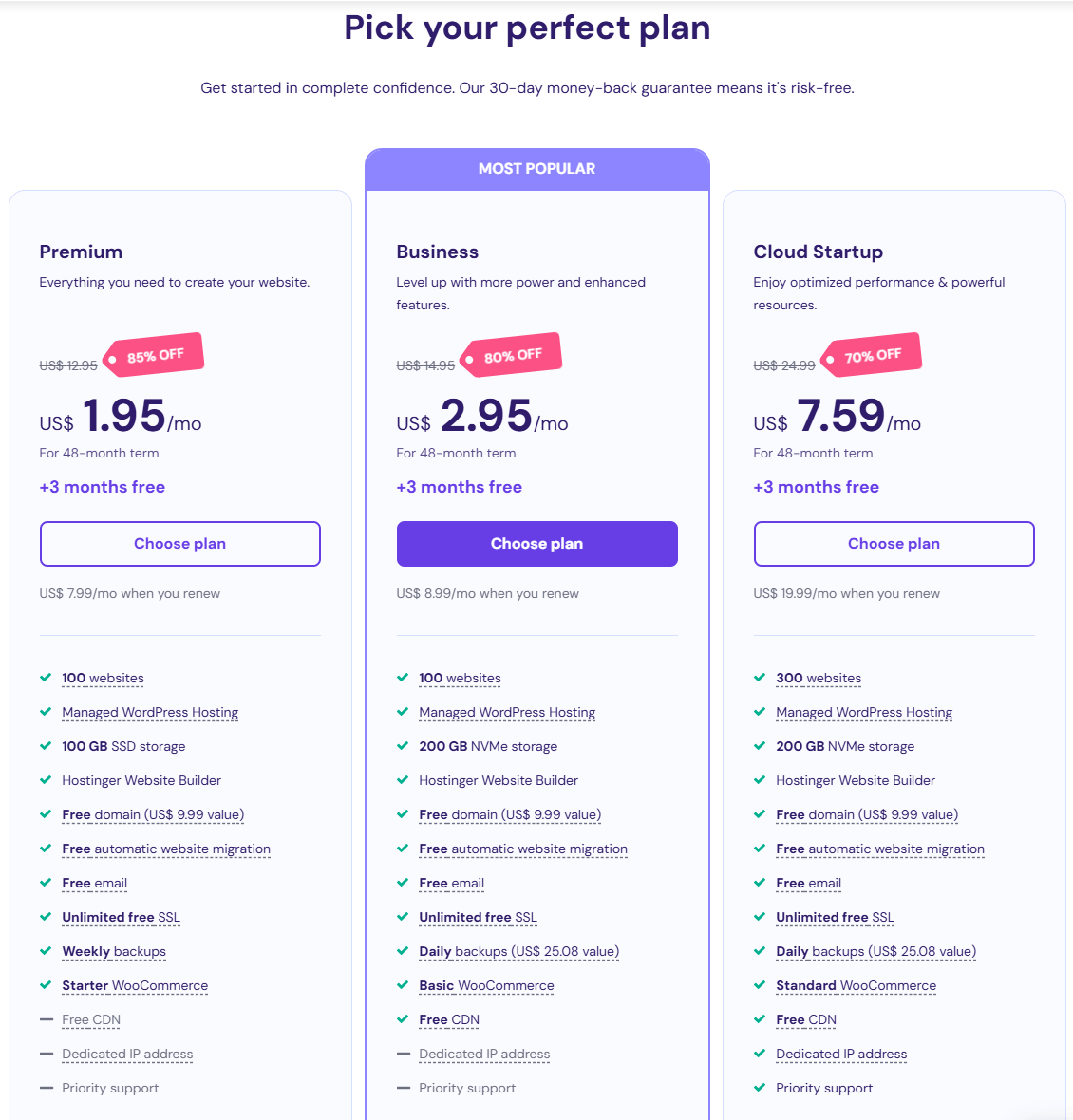The height and width of the screenshot is (1120, 1073).
Task: Click checkmark beside Cloud Startup Priority support
Action: point(760,1088)
